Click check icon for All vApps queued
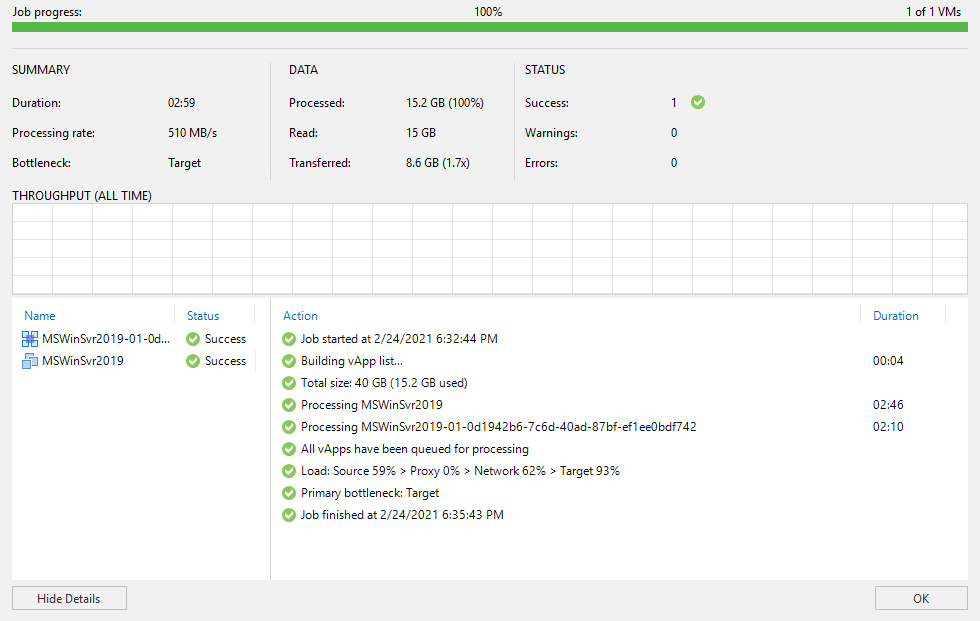Viewport: 980px width, 621px height. [289, 449]
